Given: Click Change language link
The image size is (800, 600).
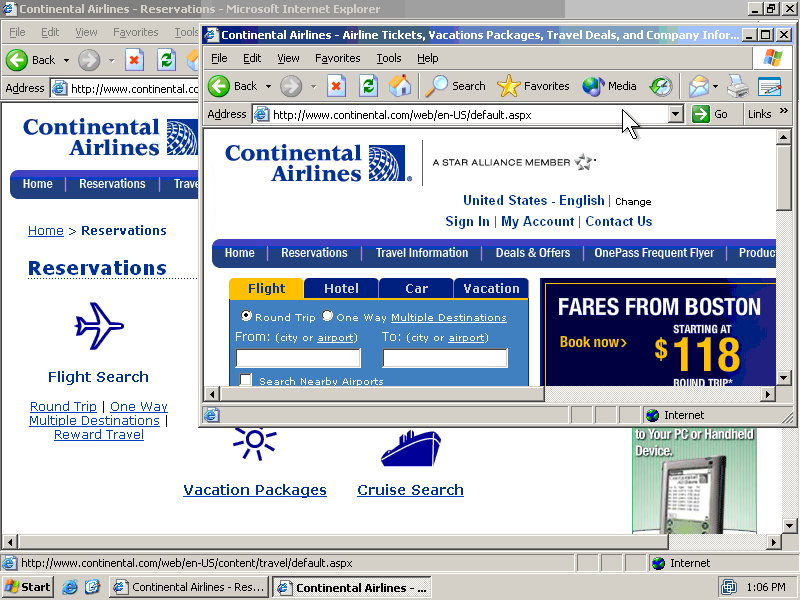Looking at the screenshot, I should [x=633, y=202].
